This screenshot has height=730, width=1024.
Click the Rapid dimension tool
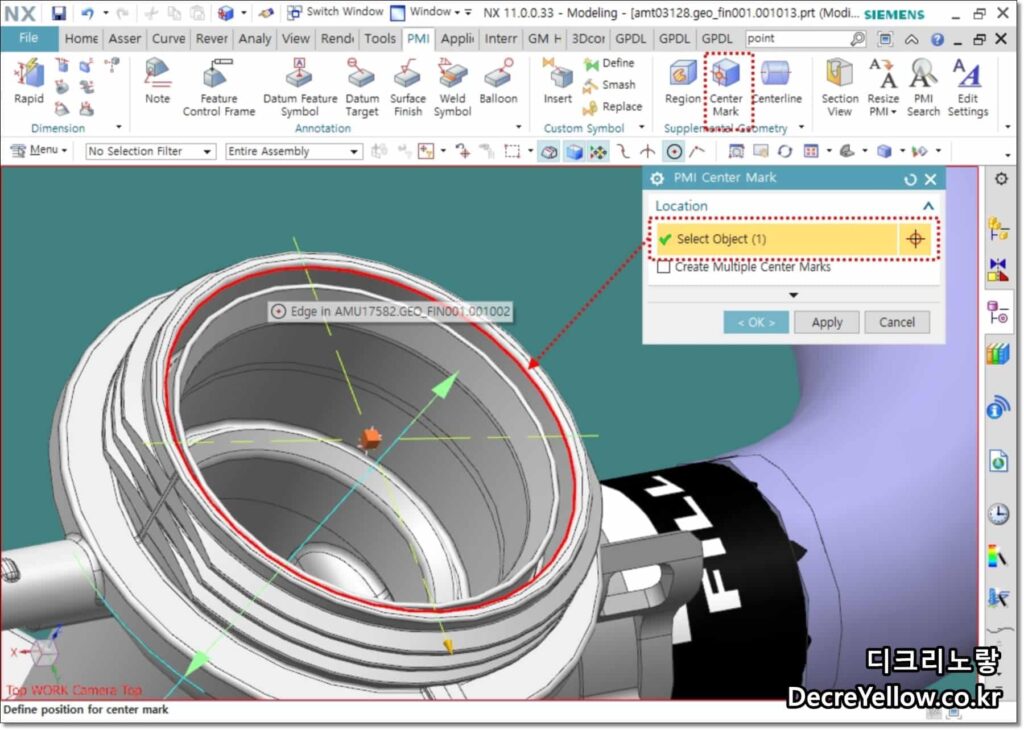29,82
